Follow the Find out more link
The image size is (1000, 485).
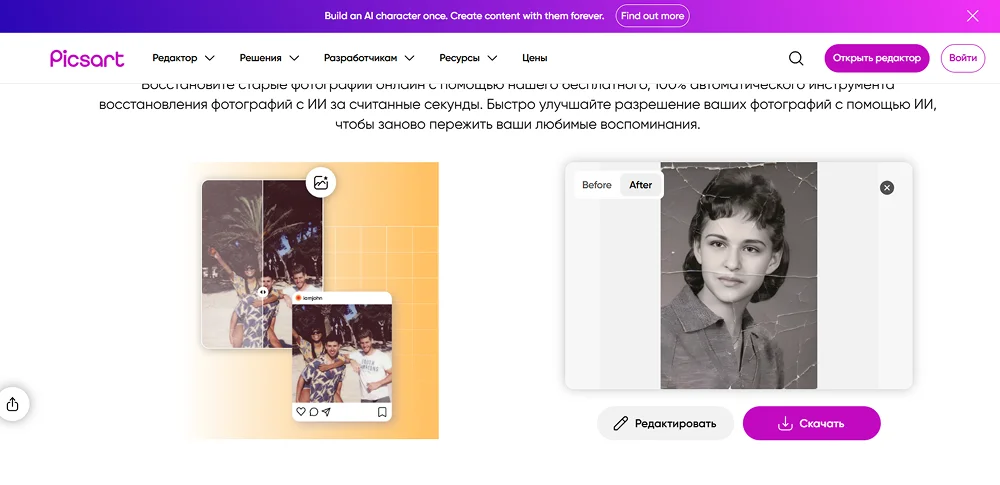click(652, 16)
